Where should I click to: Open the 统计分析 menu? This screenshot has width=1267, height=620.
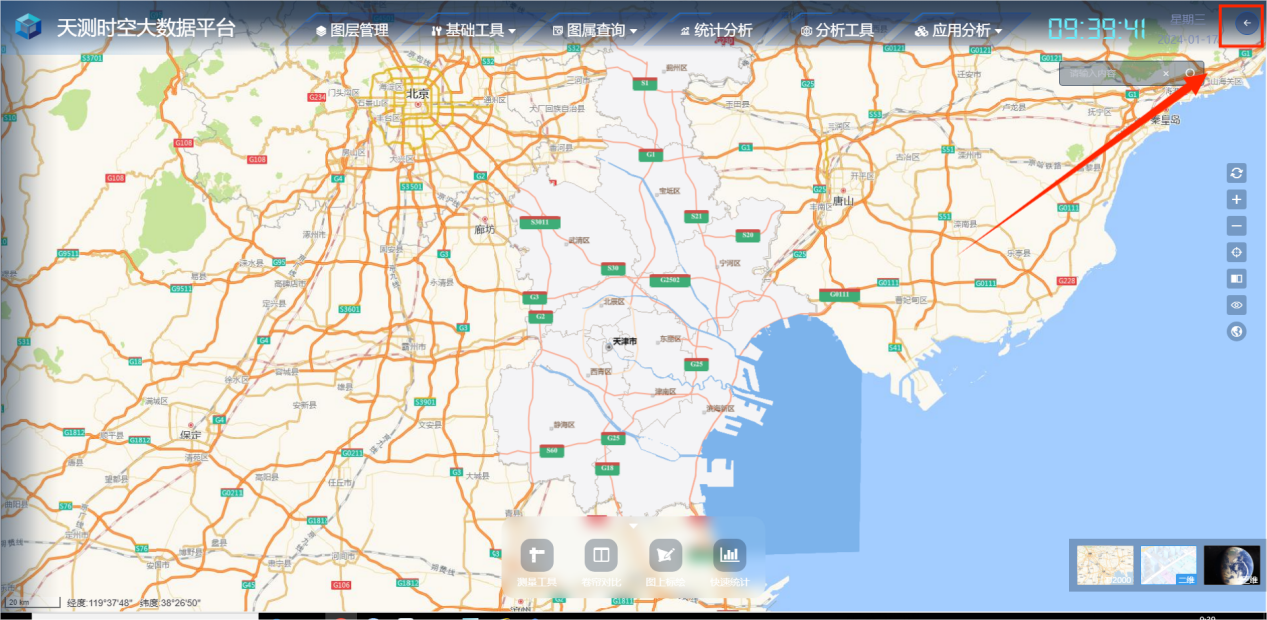click(x=715, y=30)
